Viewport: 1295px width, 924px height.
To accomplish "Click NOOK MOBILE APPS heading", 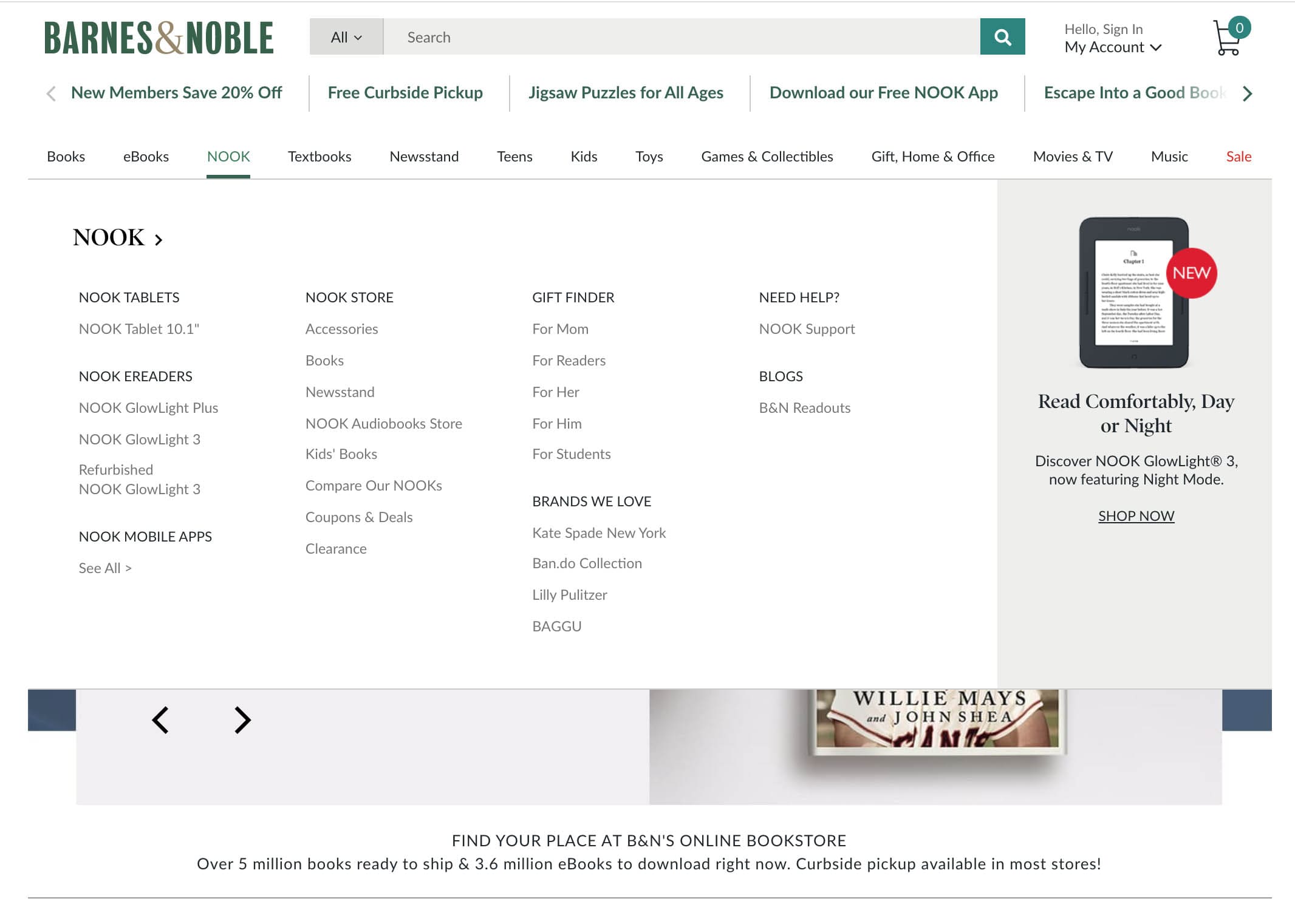I will [x=145, y=537].
